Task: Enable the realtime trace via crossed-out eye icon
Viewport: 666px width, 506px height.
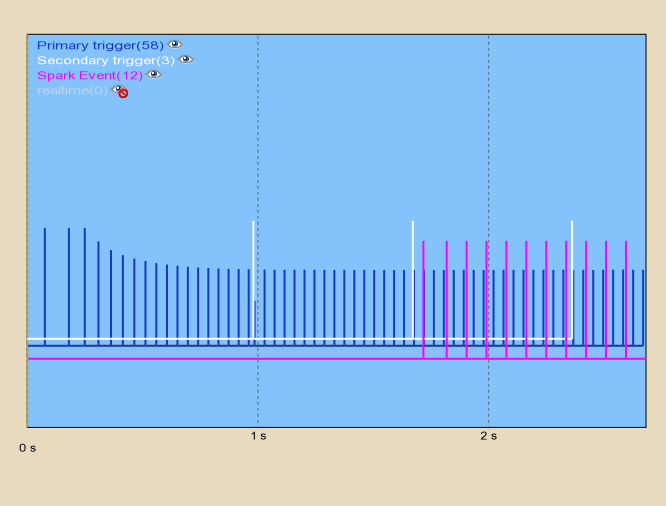Action: click(x=119, y=91)
